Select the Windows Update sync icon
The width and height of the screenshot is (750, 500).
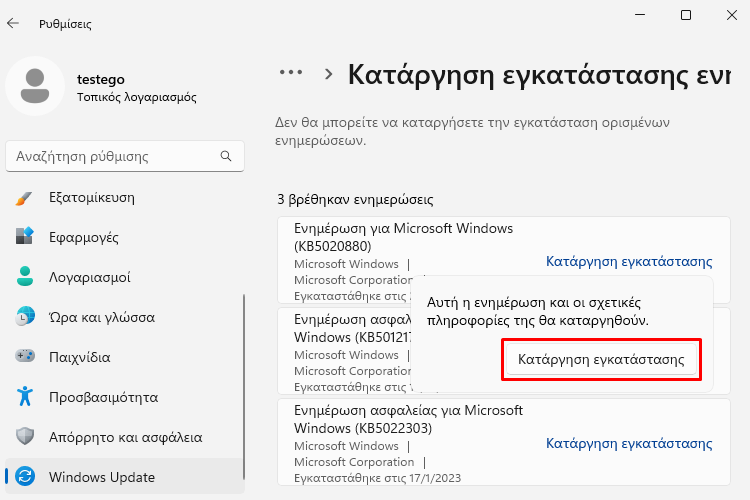click(25, 477)
